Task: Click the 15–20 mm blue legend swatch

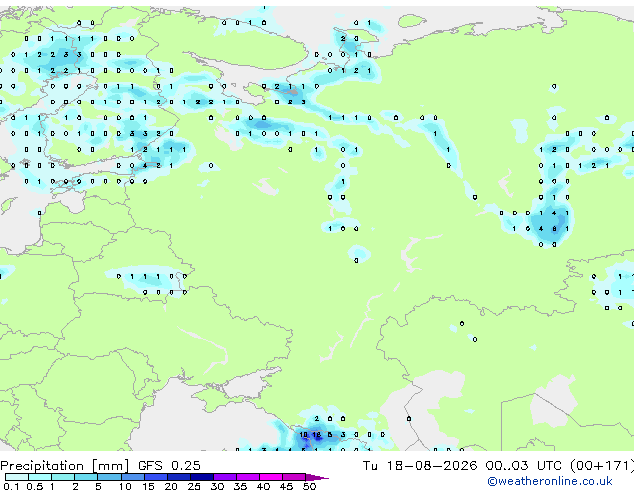Action: [156, 477]
